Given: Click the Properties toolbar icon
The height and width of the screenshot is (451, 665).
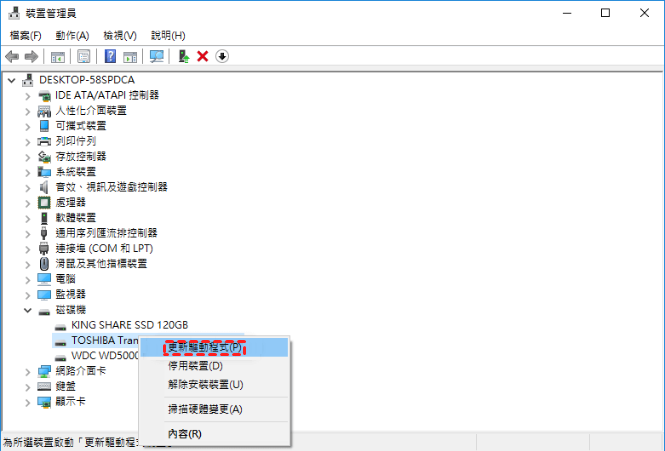Looking at the screenshot, I should click(x=84, y=56).
